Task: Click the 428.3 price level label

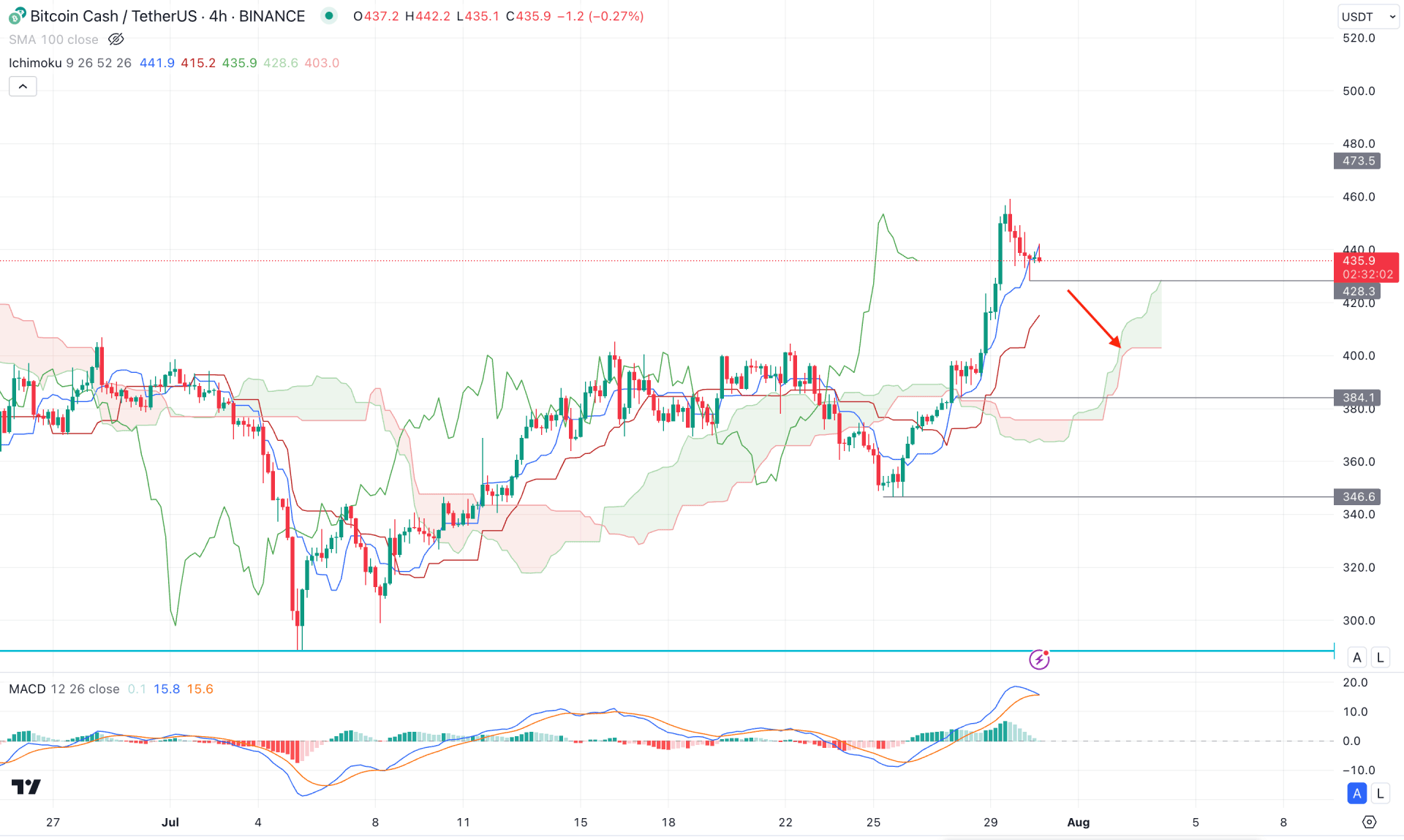Action: pyautogui.click(x=1358, y=291)
